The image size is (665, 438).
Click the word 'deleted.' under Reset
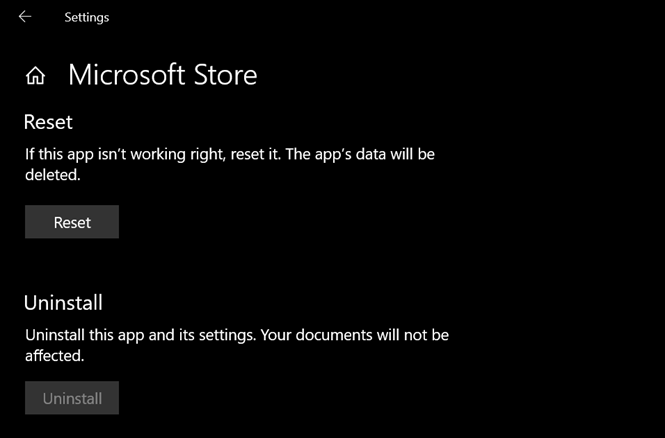53,175
